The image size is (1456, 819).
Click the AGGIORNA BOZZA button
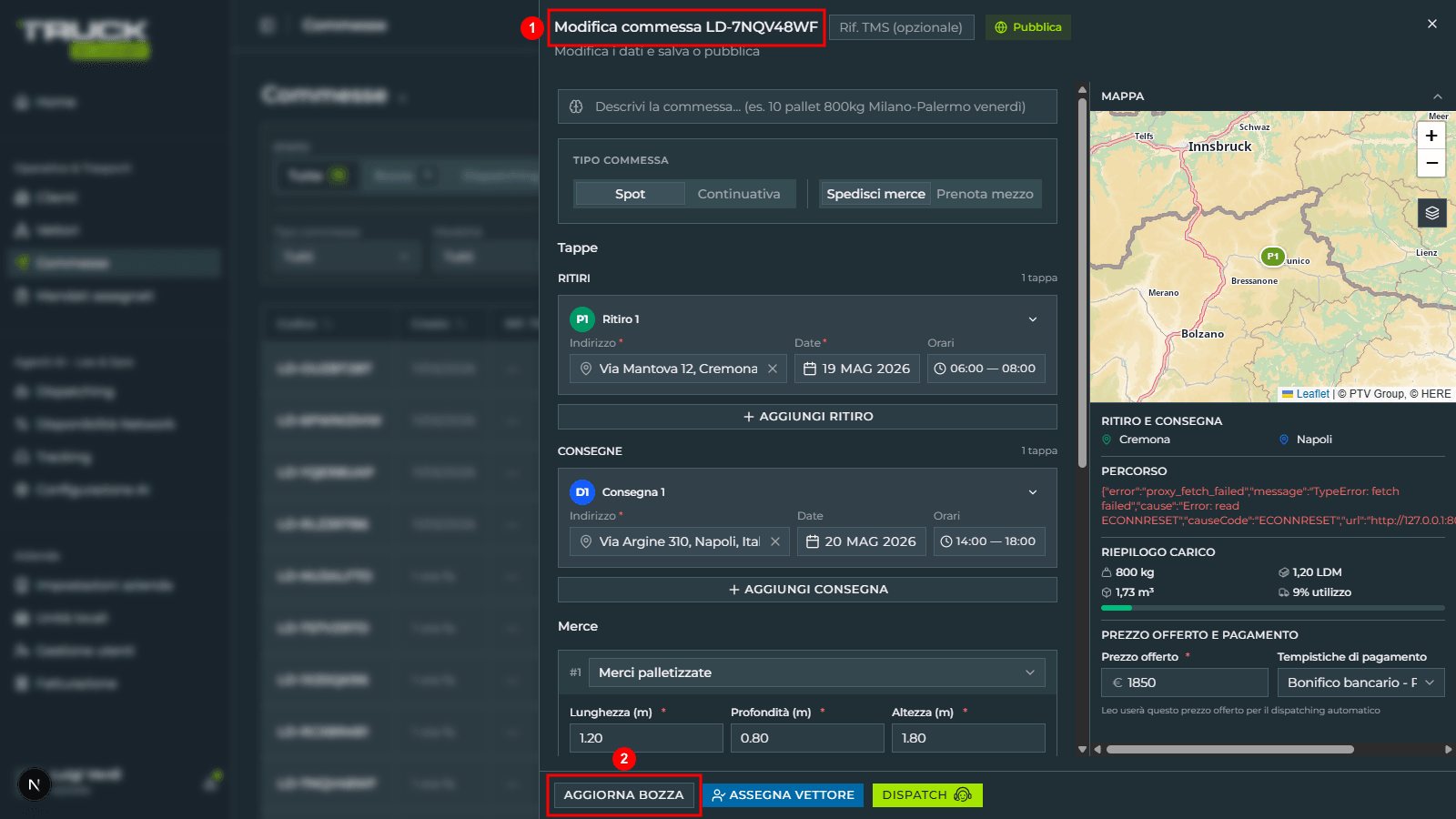pyautogui.click(x=623, y=795)
